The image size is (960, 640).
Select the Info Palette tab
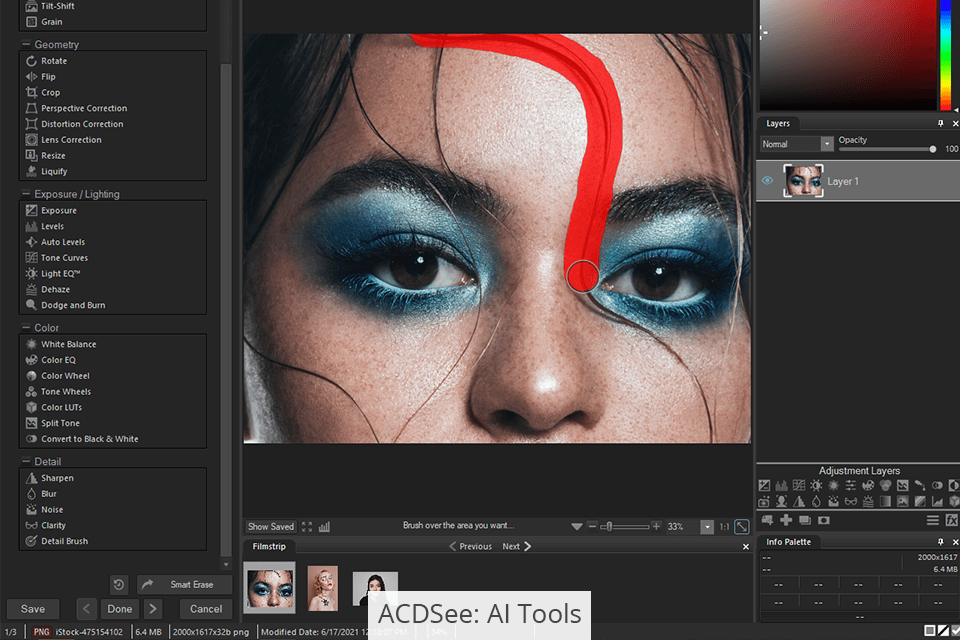click(x=789, y=542)
